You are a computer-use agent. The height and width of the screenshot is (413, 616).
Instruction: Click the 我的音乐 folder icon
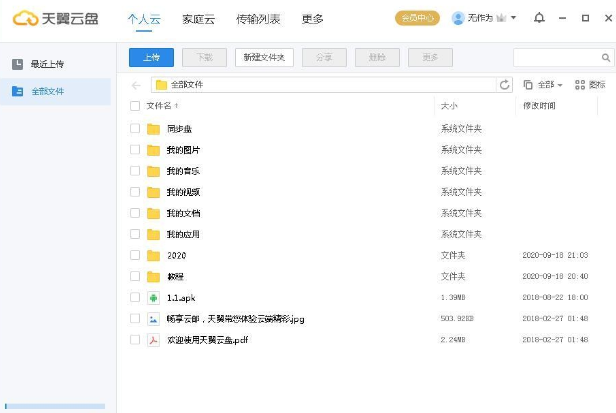153,171
